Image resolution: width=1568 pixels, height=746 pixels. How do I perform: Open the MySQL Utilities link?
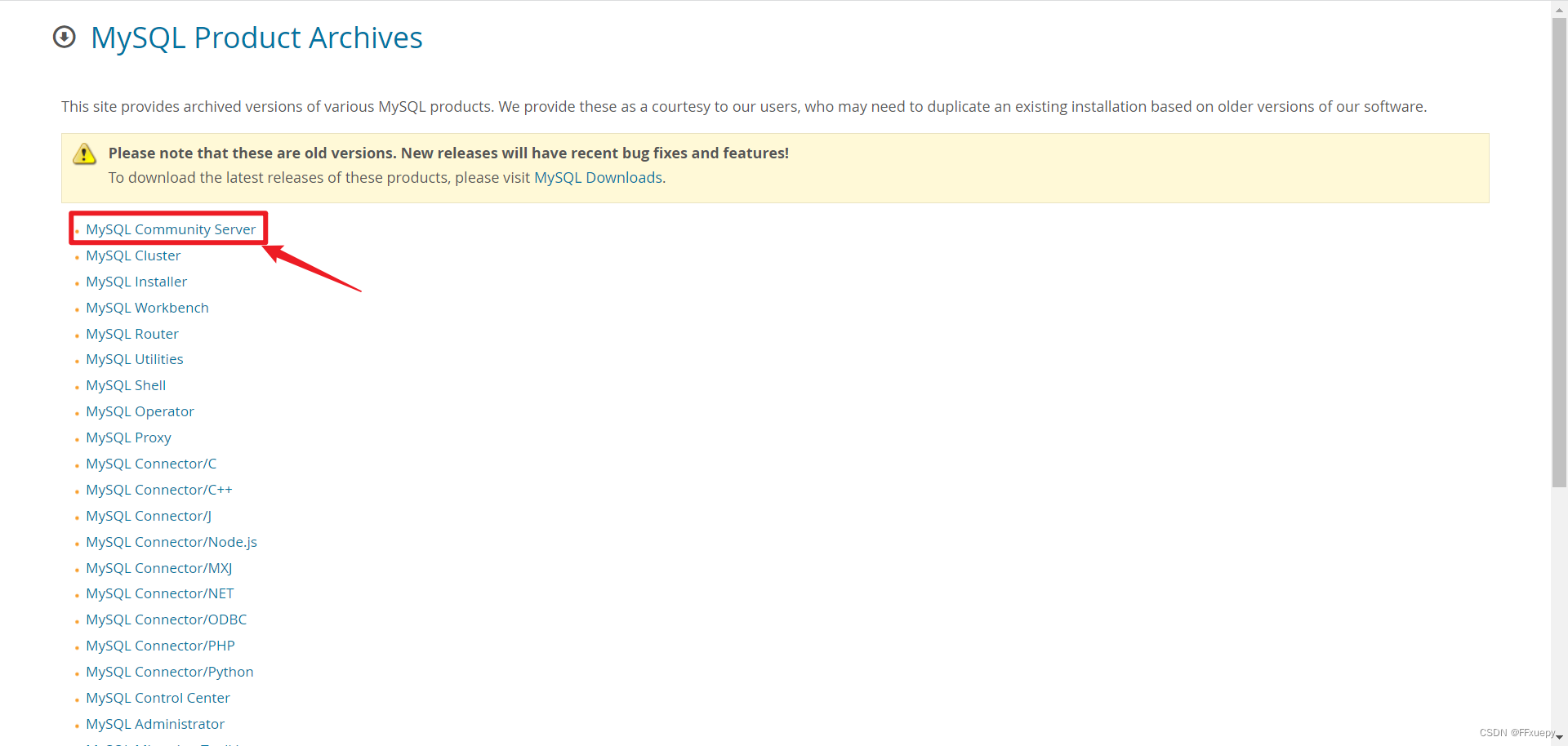pyautogui.click(x=135, y=359)
